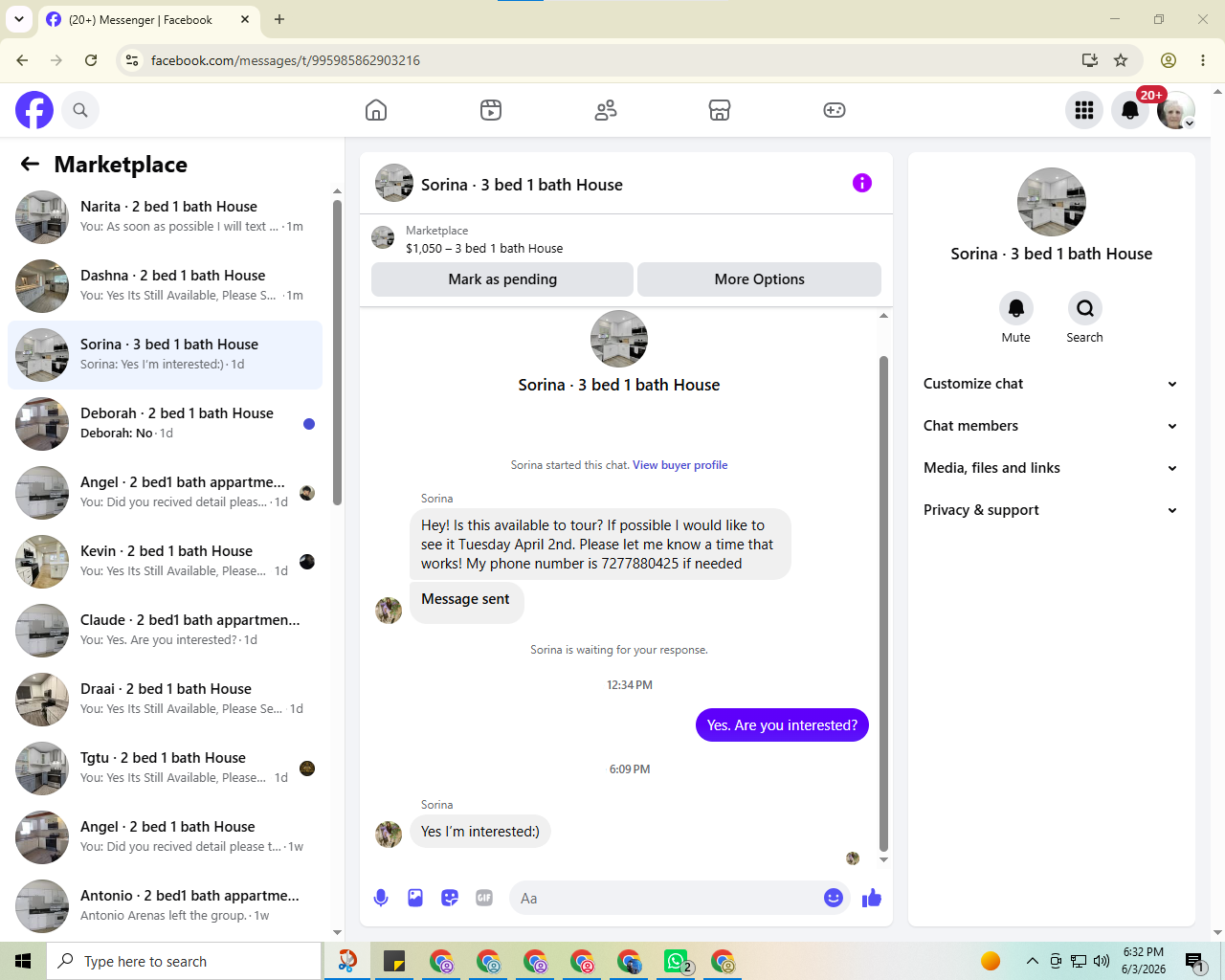
Task: Open the browser tab list dropdown
Action: pyautogui.click(x=18, y=19)
